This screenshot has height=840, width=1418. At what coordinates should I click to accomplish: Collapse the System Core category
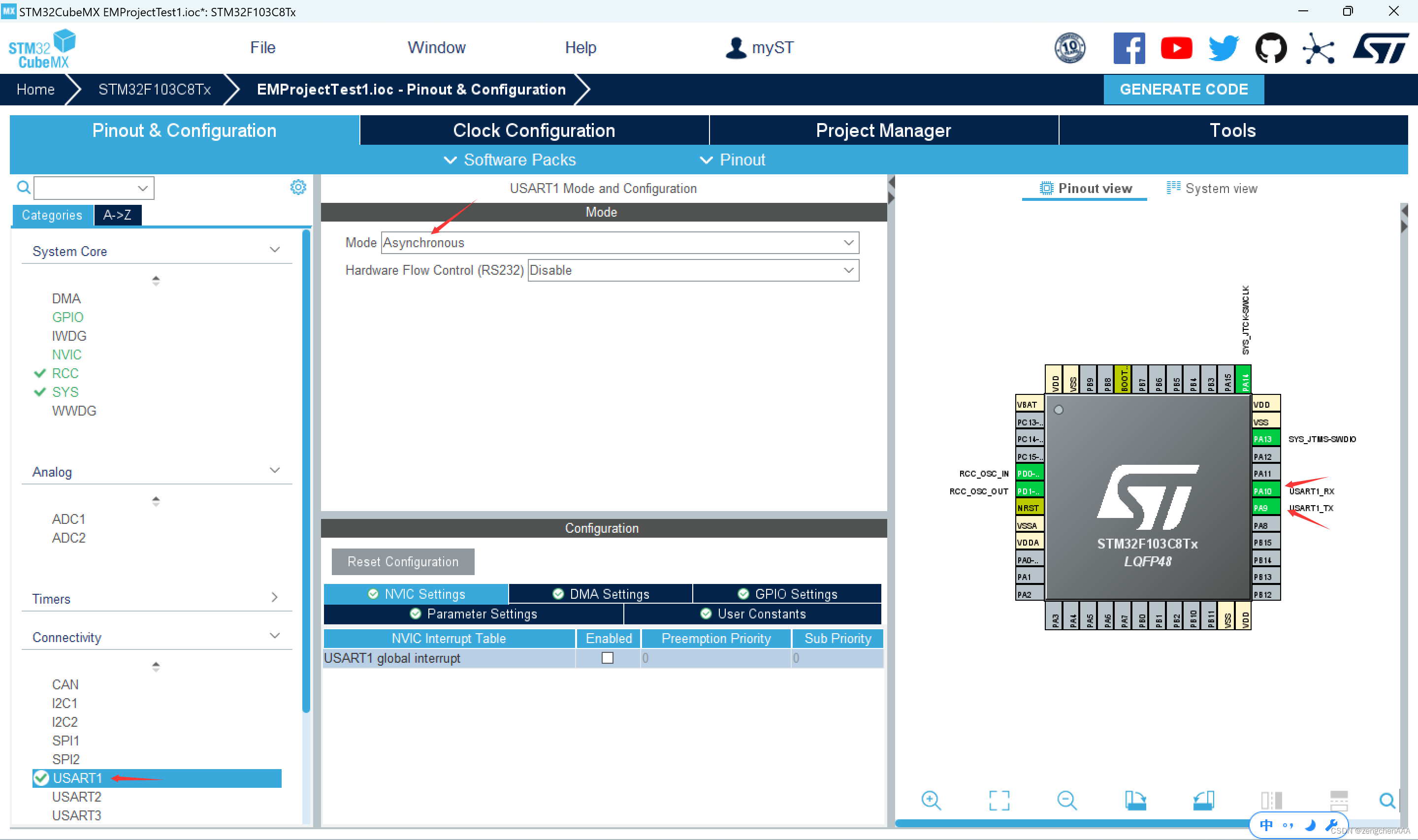click(x=274, y=250)
